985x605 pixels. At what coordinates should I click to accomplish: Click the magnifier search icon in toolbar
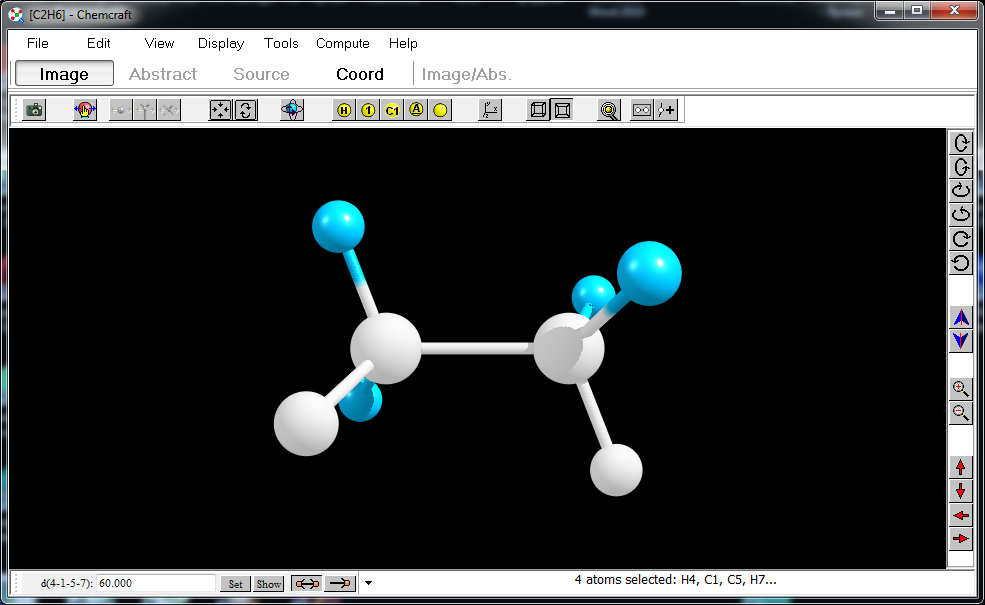point(609,110)
